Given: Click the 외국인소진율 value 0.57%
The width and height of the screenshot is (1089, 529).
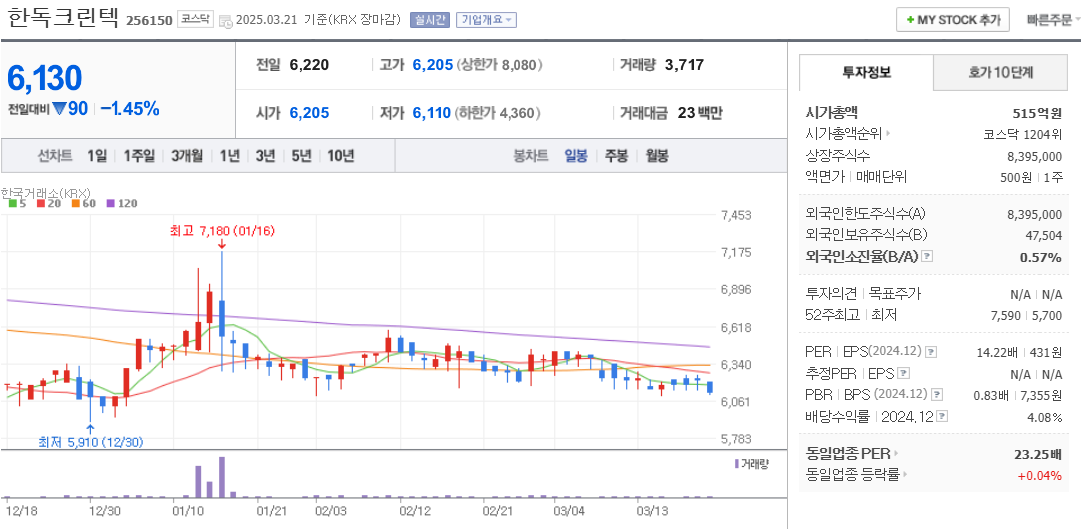Looking at the screenshot, I should (x=1040, y=258).
